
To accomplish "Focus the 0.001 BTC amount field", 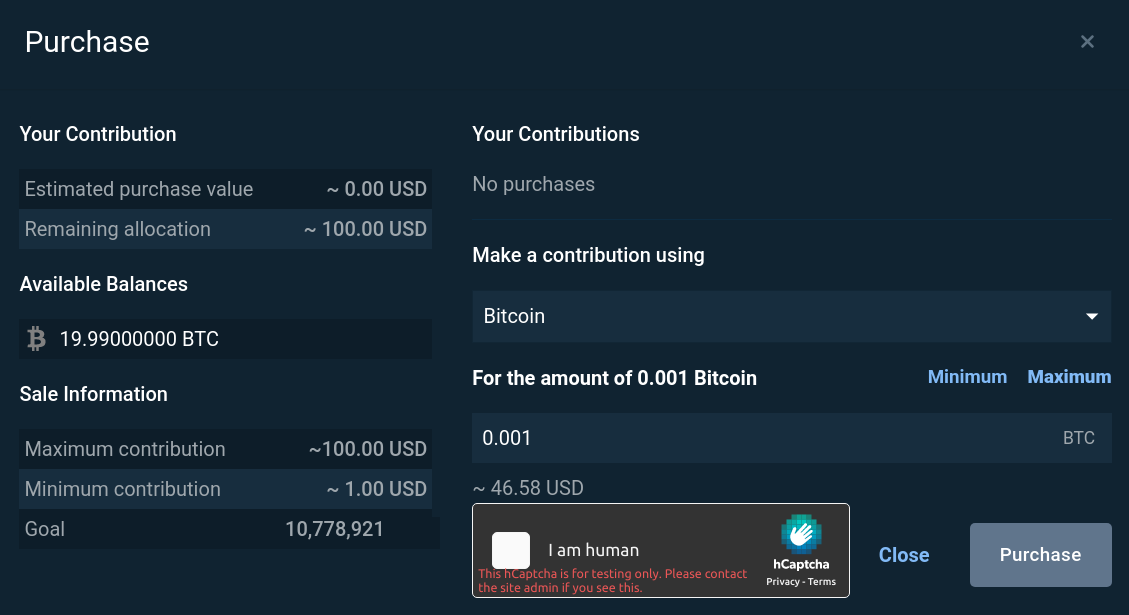I will click(x=791, y=438).
